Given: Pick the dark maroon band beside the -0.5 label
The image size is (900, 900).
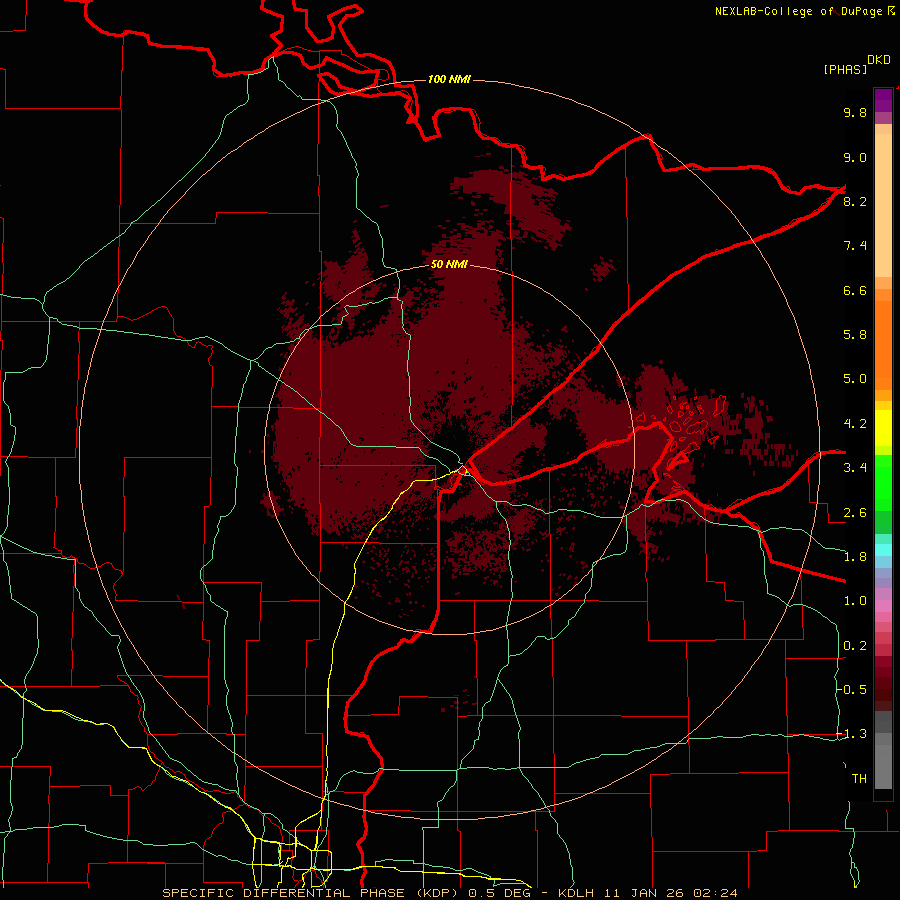Looking at the screenshot, I should [883, 689].
